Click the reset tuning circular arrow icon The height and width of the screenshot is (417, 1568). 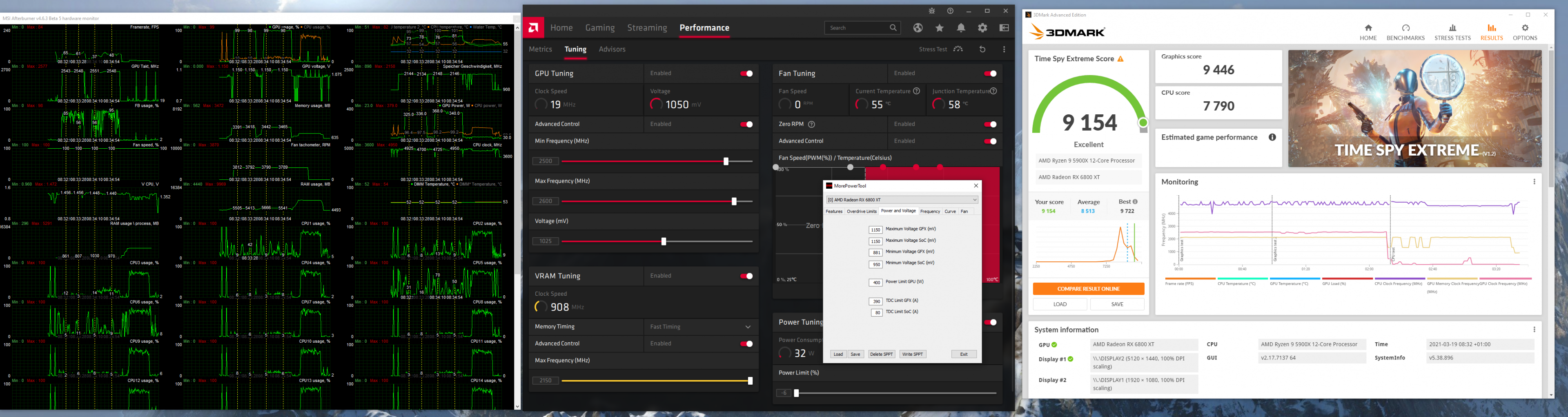coord(982,49)
